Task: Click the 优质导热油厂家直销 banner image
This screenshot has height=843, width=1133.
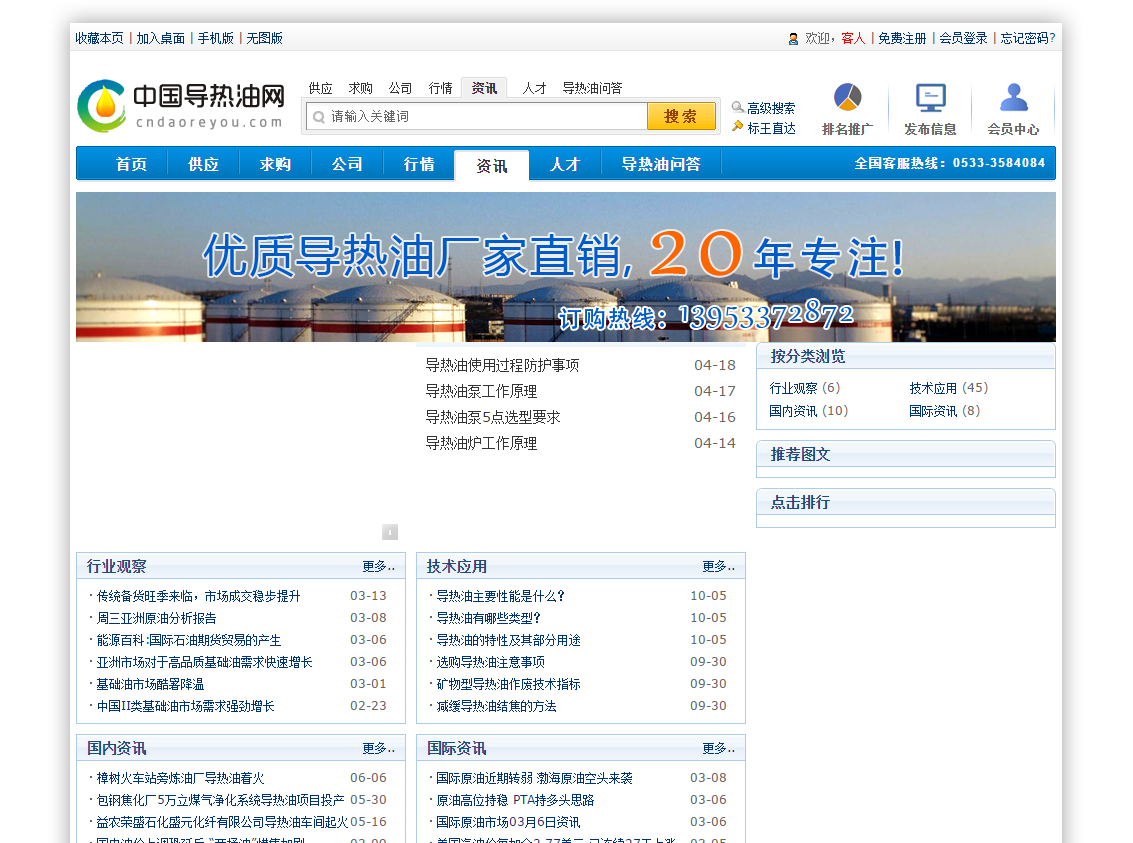Action: tap(566, 267)
